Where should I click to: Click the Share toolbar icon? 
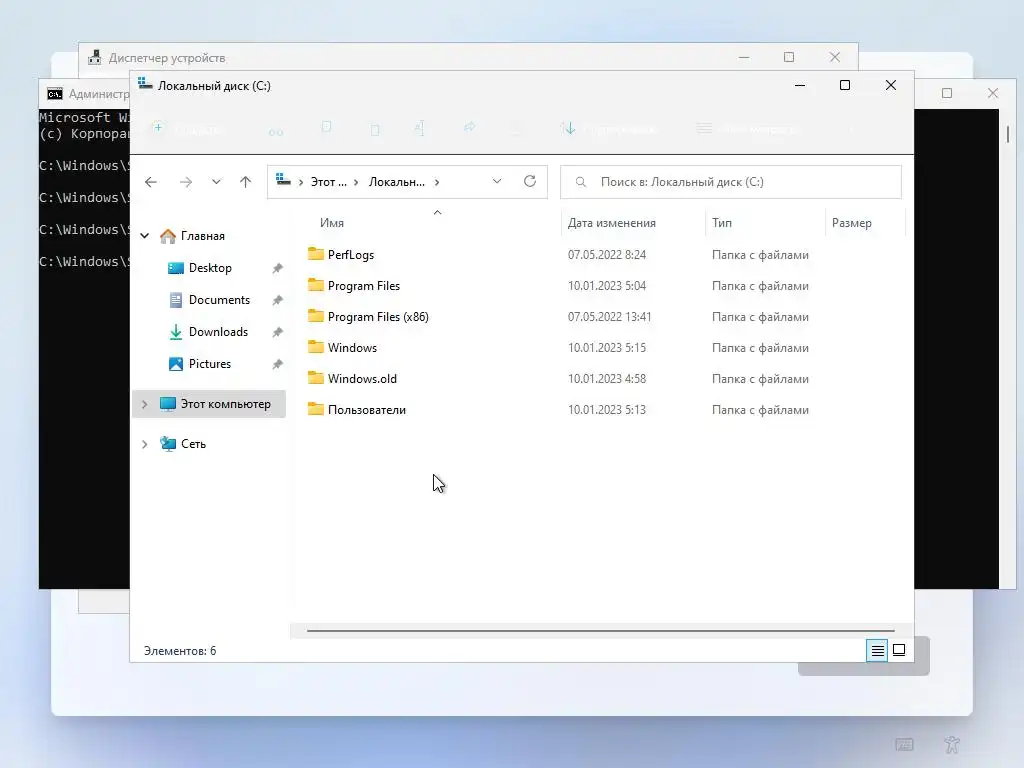[x=469, y=128]
